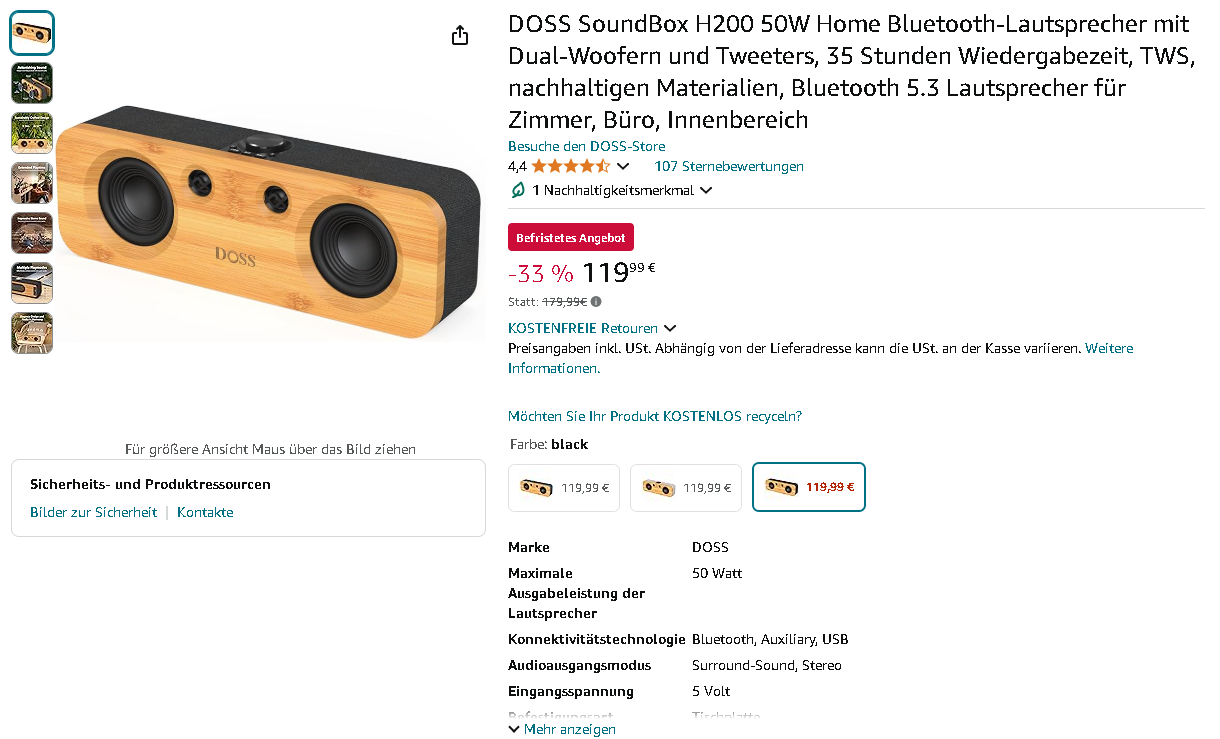Image resolution: width=1220 pixels, height=739 pixels.
Task: Expand the rating breakdown chevron next to 4,4
Action: pyautogui.click(x=623, y=166)
